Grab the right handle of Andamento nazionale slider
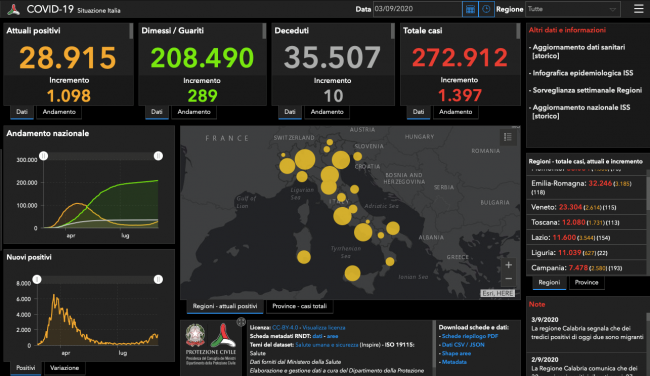 coord(158,156)
